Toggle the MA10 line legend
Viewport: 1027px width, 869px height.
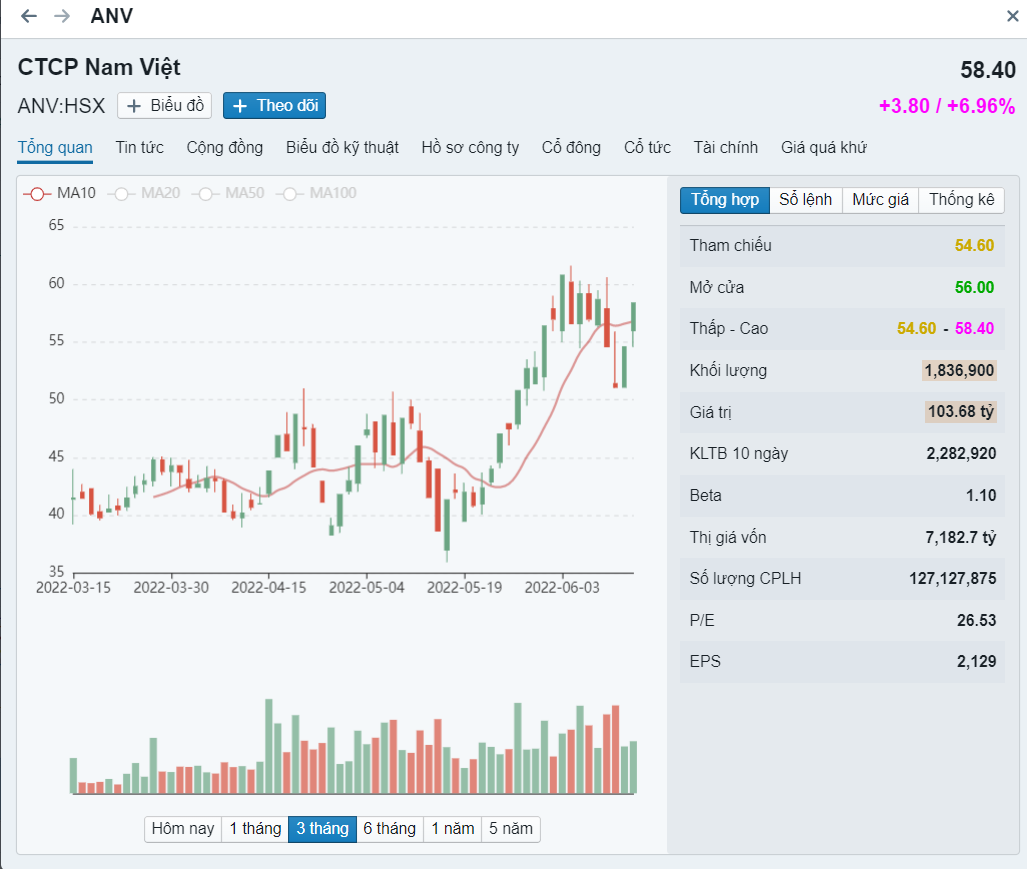[x=60, y=193]
